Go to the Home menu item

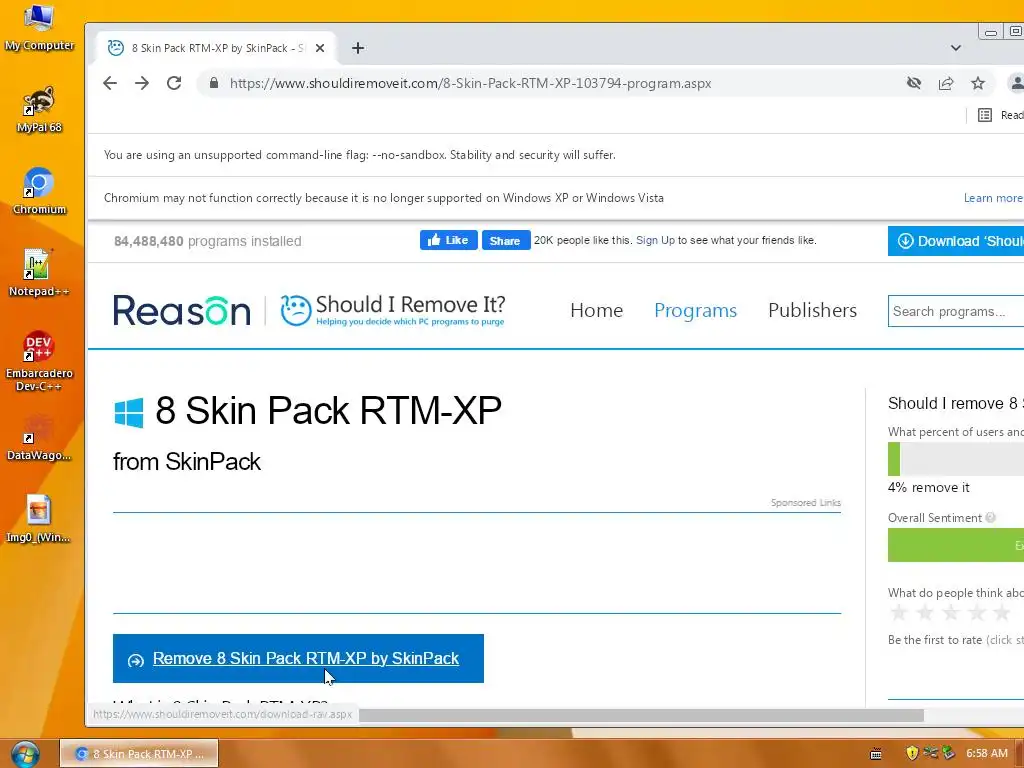click(x=596, y=310)
